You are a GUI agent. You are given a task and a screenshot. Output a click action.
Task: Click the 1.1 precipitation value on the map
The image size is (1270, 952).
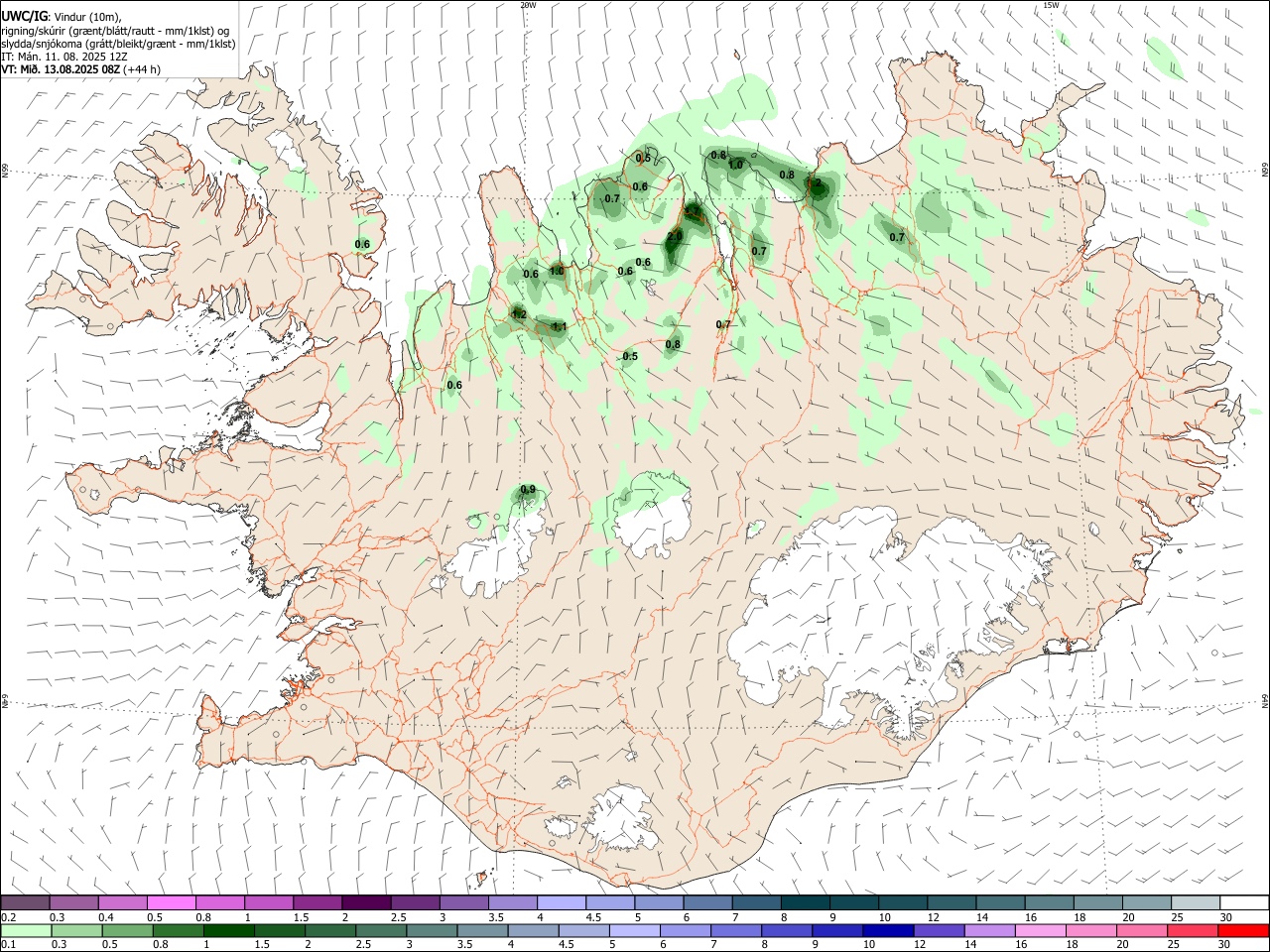coord(560,326)
